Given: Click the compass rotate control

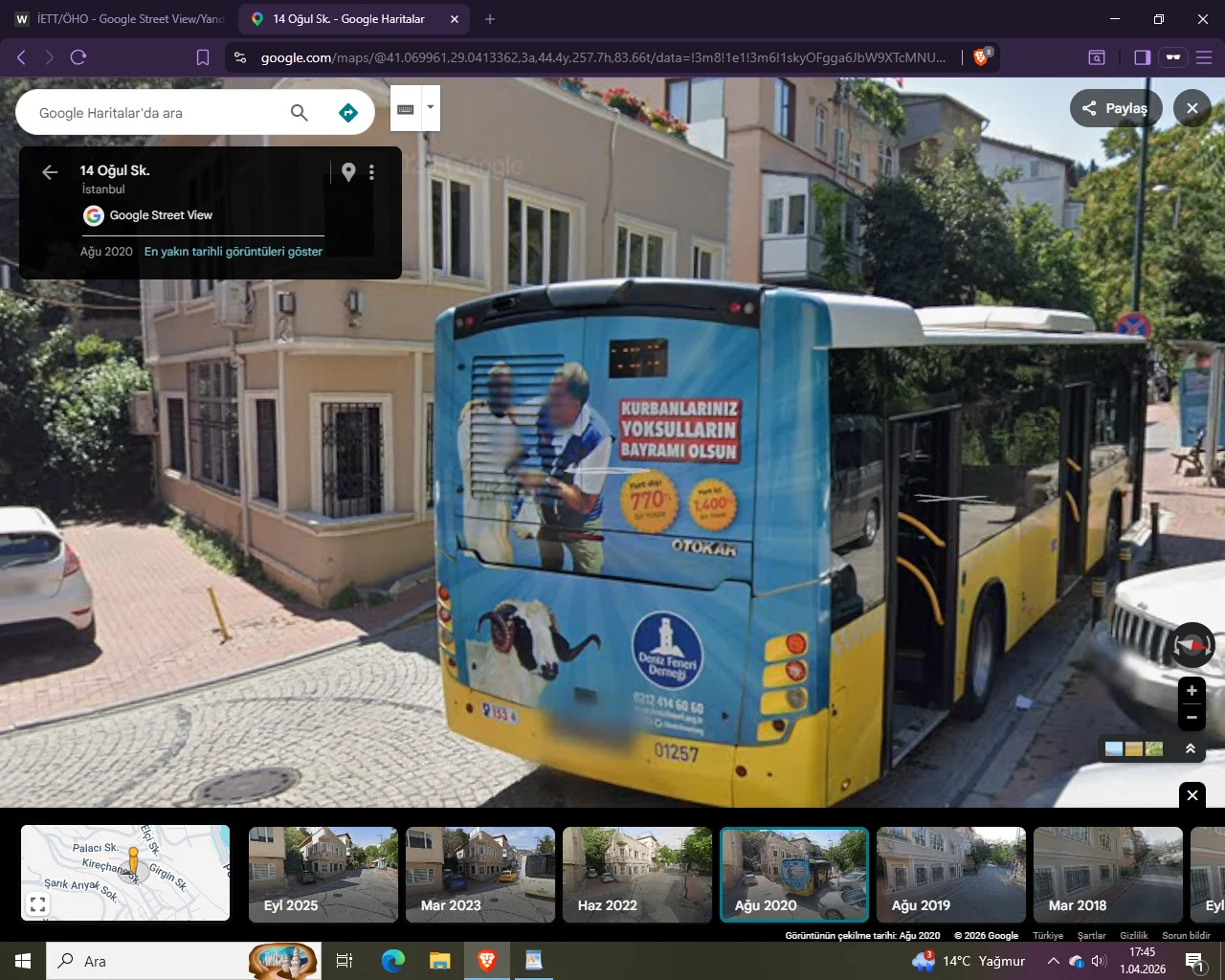Looking at the screenshot, I should point(1192,645).
